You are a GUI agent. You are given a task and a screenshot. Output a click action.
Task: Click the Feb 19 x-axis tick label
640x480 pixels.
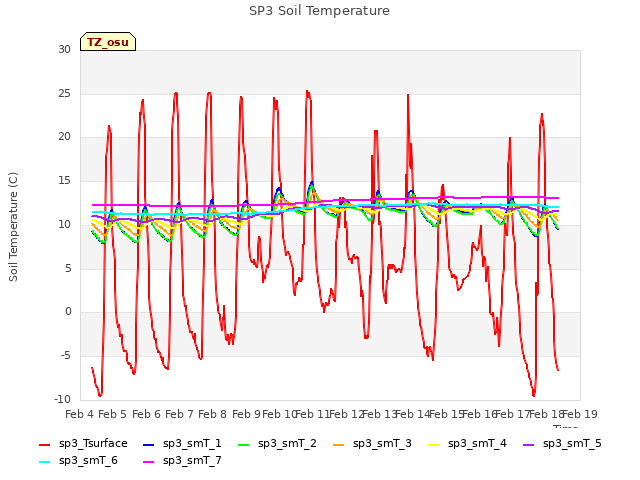pyautogui.click(x=580, y=414)
